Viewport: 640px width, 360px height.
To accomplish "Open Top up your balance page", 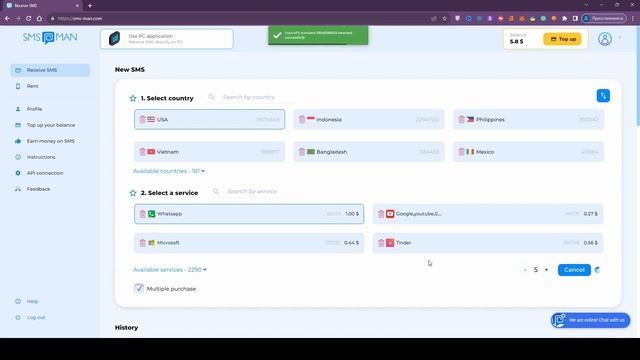I will 51,125.
